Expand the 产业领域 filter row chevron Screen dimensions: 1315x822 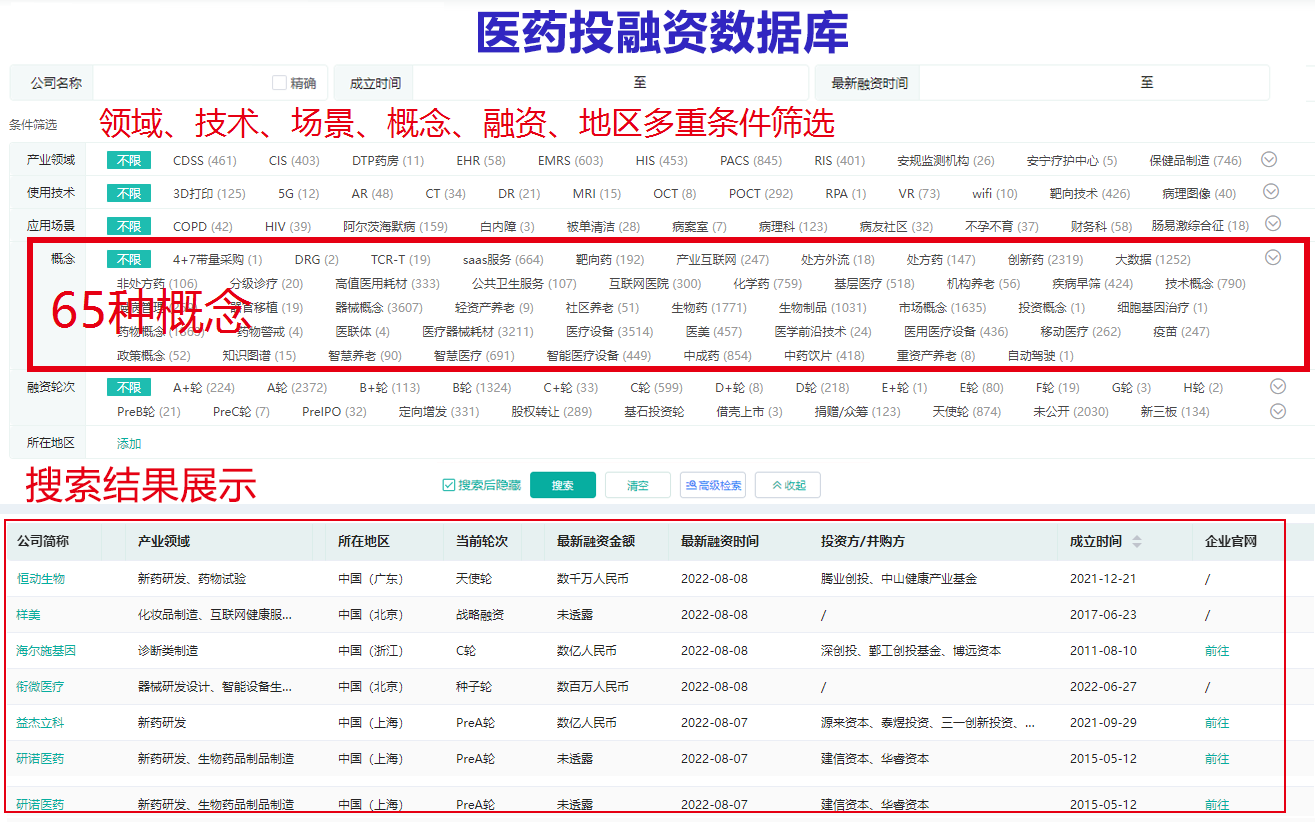coord(1270,159)
